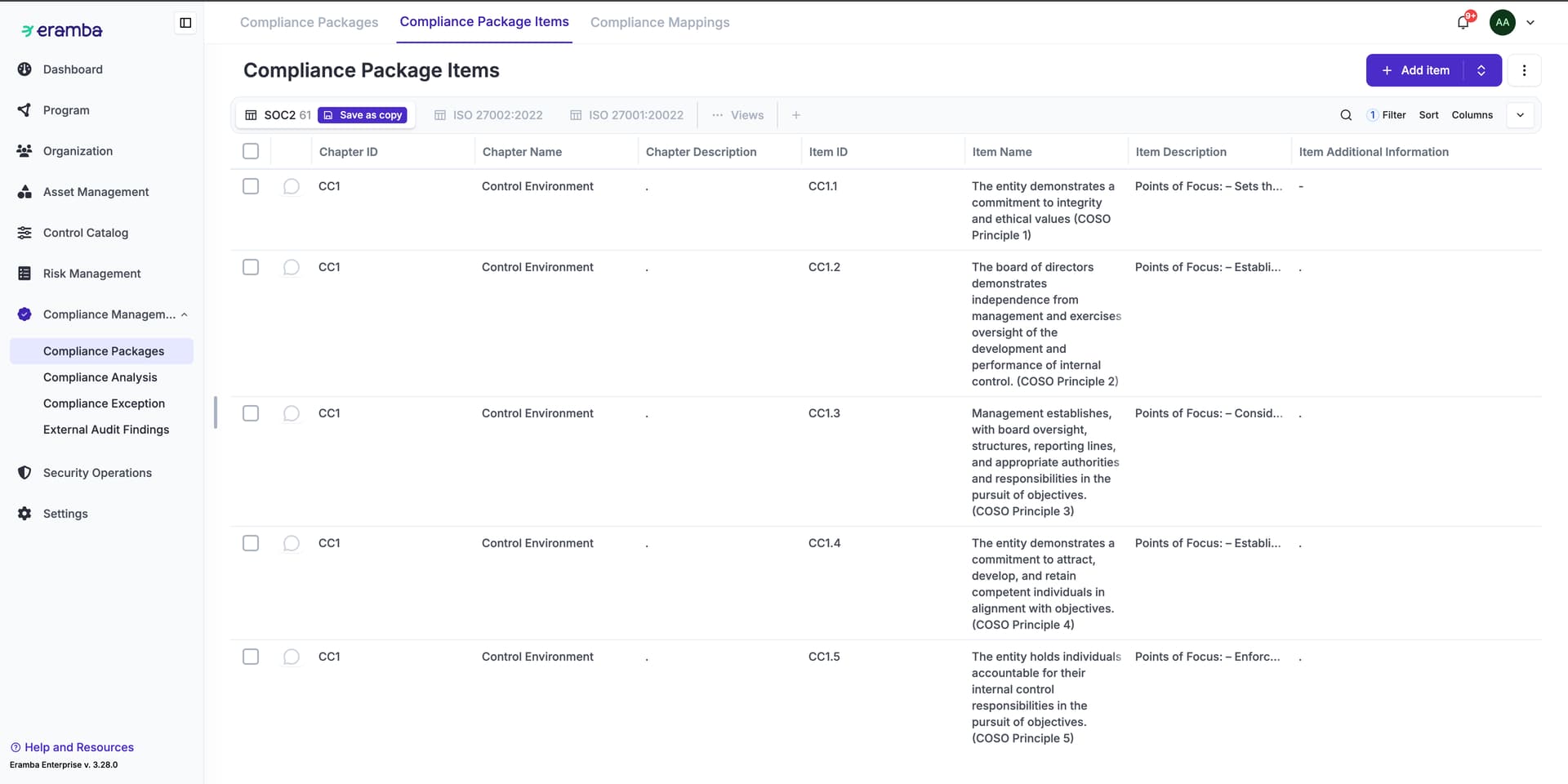Sort by Item ID column header
This screenshot has height=784, width=1568.
point(828,152)
